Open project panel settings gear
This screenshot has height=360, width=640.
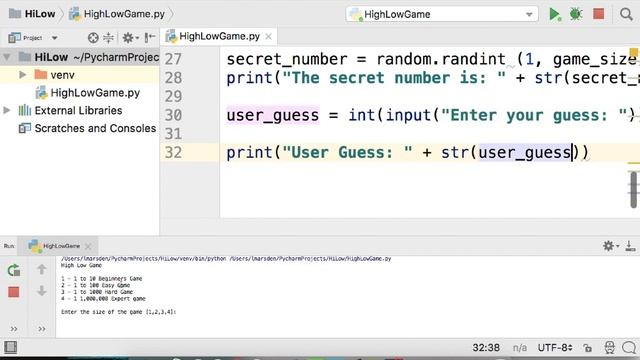[130, 38]
